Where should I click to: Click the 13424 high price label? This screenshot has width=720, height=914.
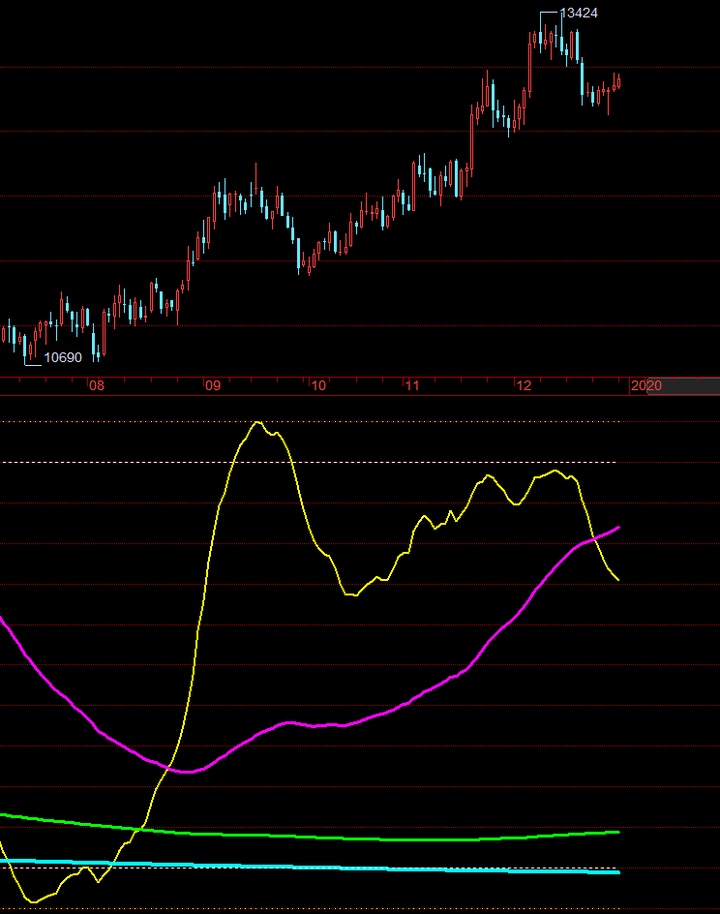tap(578, 13)
